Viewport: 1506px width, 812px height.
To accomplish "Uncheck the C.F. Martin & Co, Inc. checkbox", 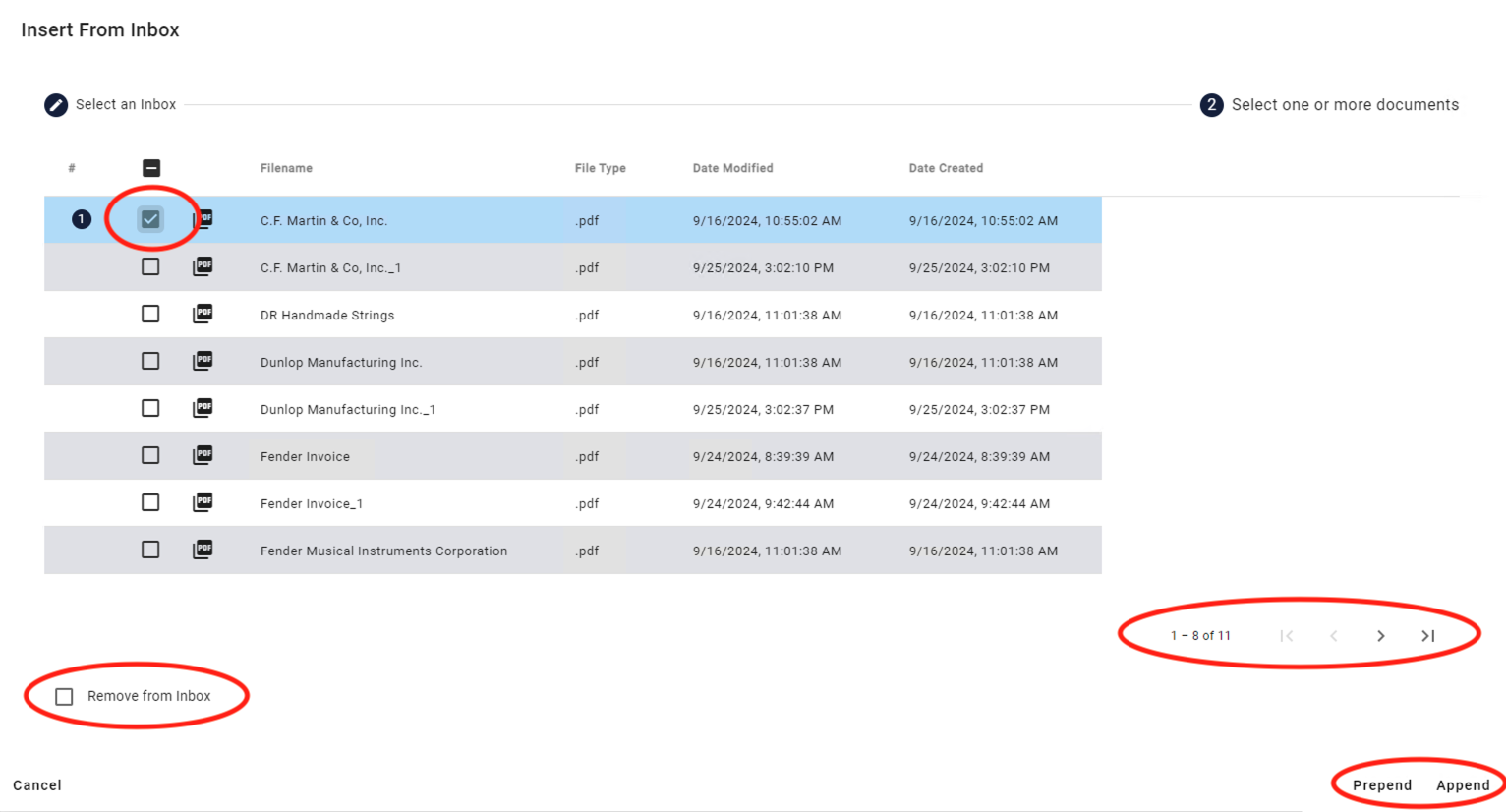I will coord(150,219).
